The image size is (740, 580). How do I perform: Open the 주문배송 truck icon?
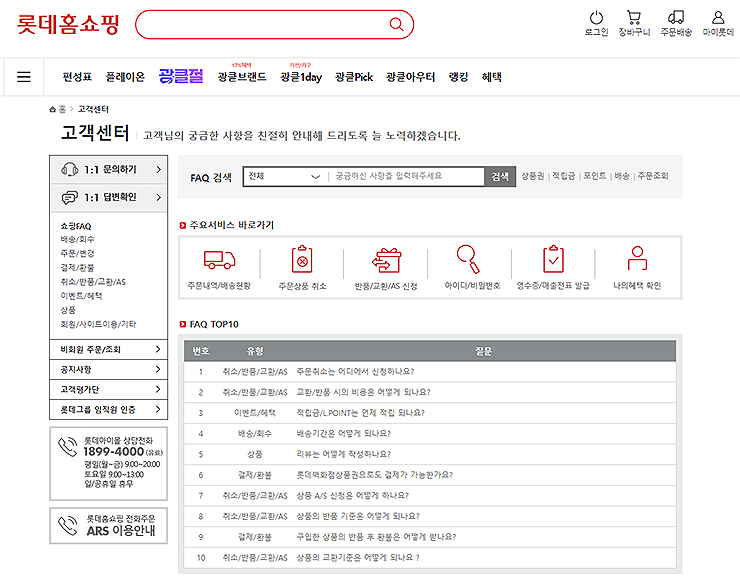676,18
